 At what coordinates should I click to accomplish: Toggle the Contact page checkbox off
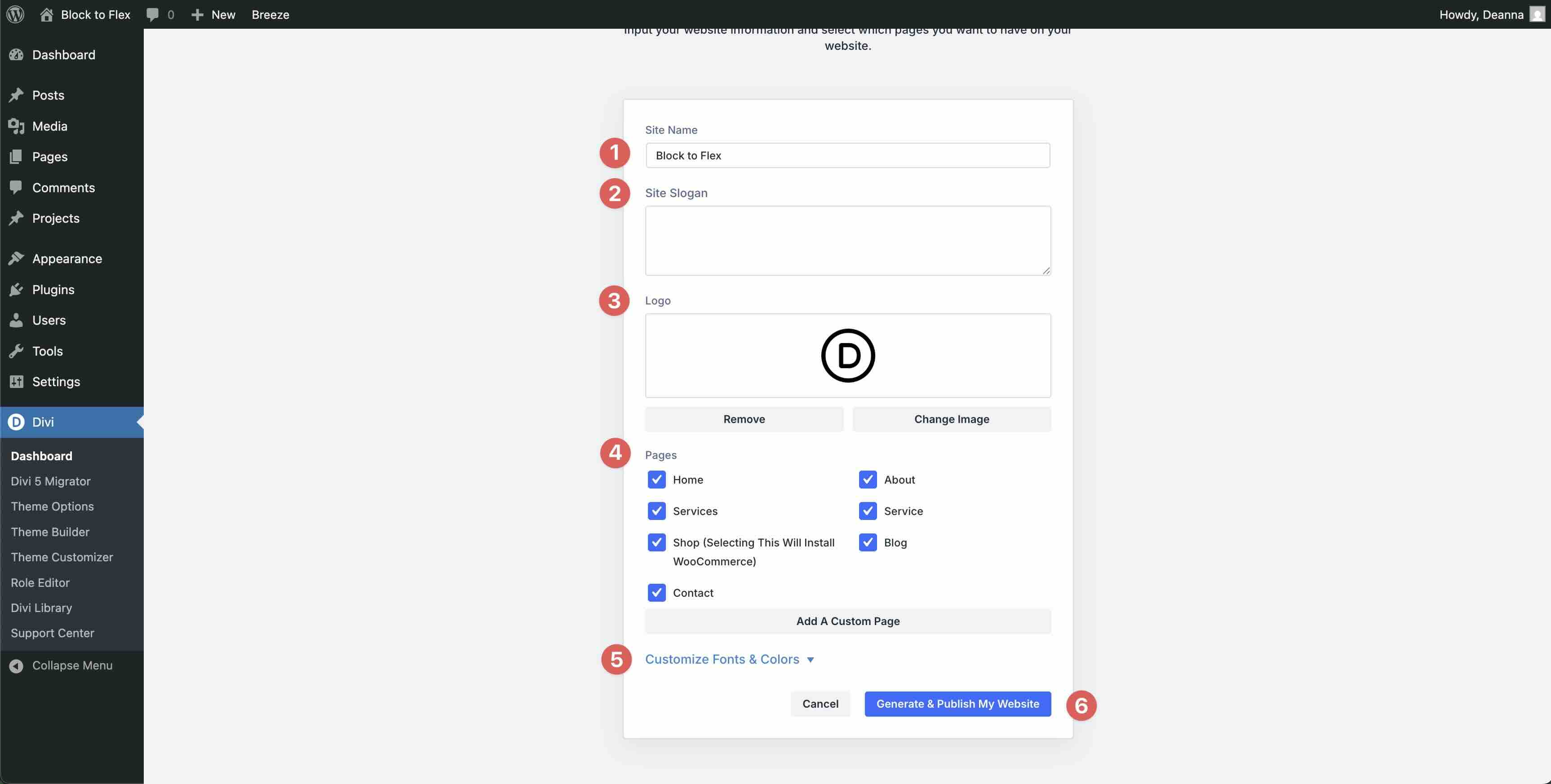tap(657, 593)
